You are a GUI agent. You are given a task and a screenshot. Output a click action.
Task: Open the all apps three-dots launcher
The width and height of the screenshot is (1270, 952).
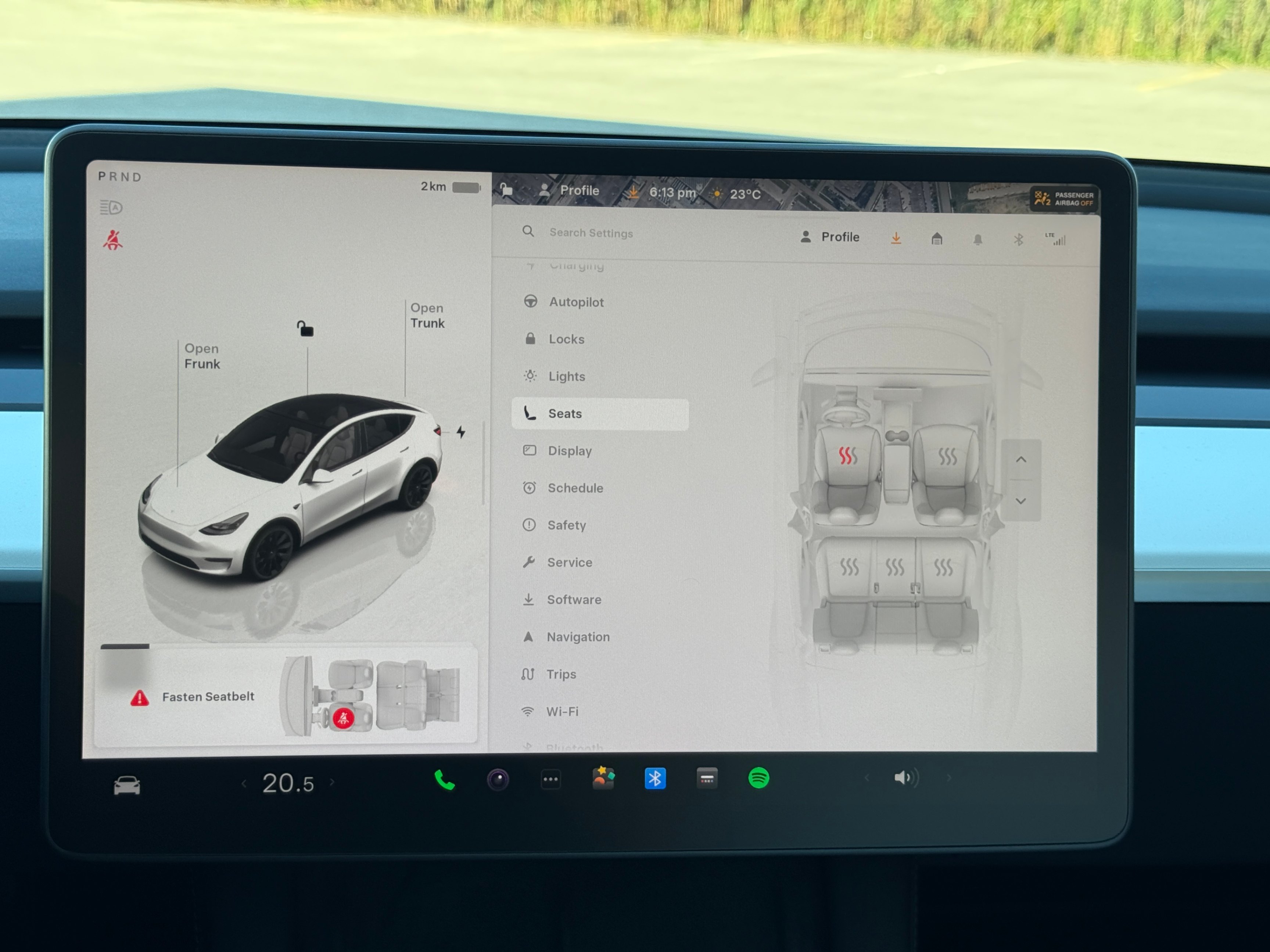coord(550,779)
